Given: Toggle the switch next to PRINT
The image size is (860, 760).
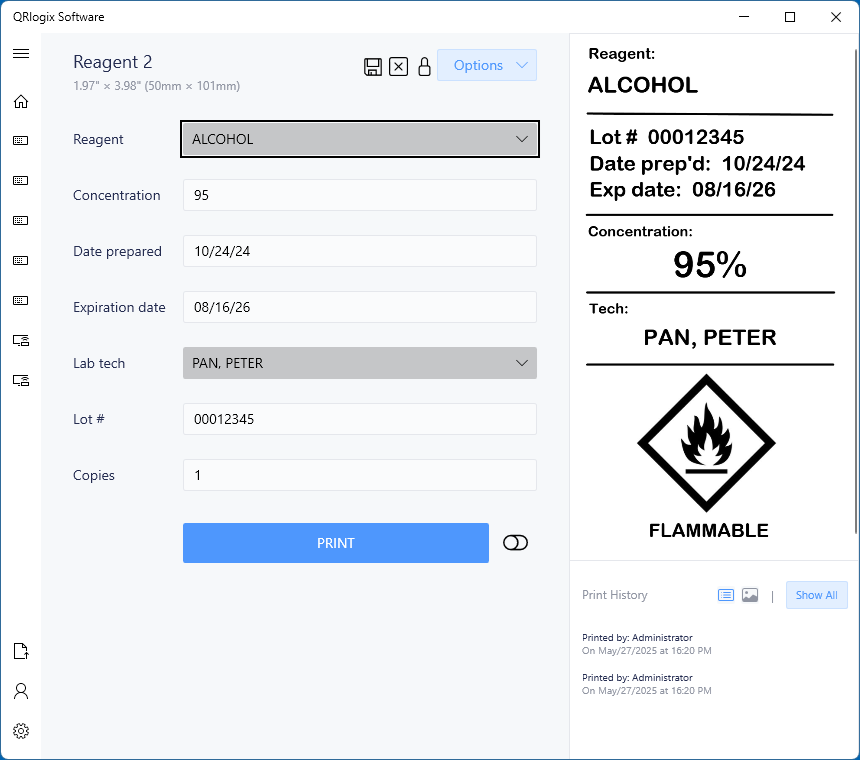Looking at the screenshot, I should click(x=515, y=543).
